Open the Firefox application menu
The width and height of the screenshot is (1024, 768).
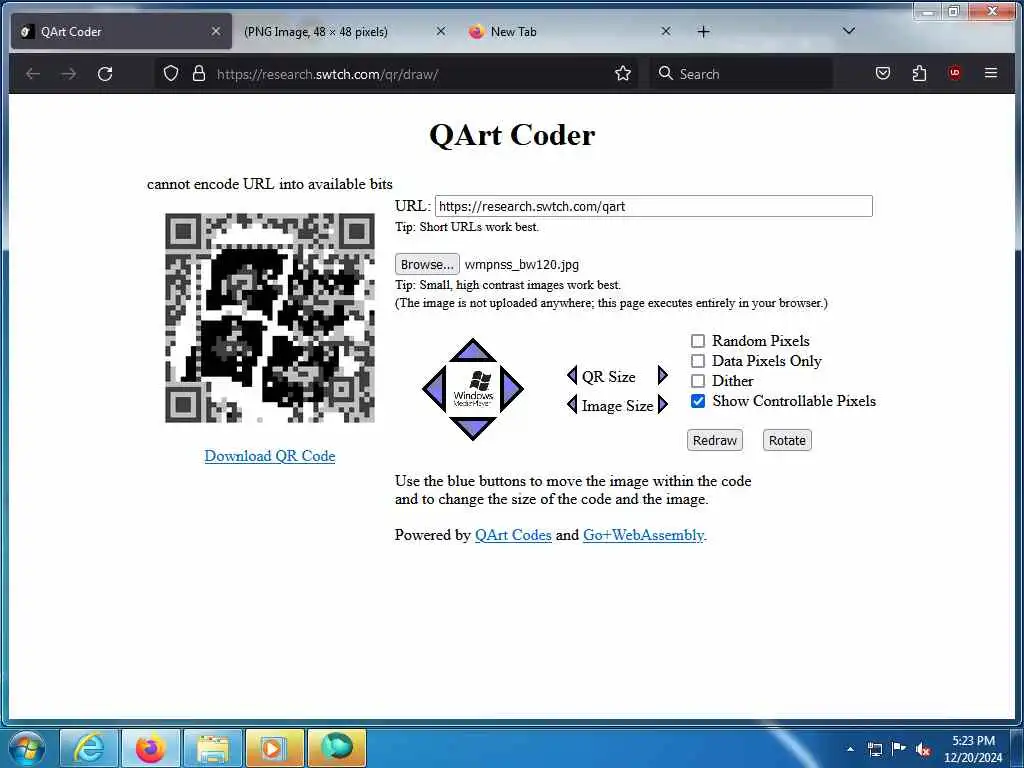(x=991, y=73)
